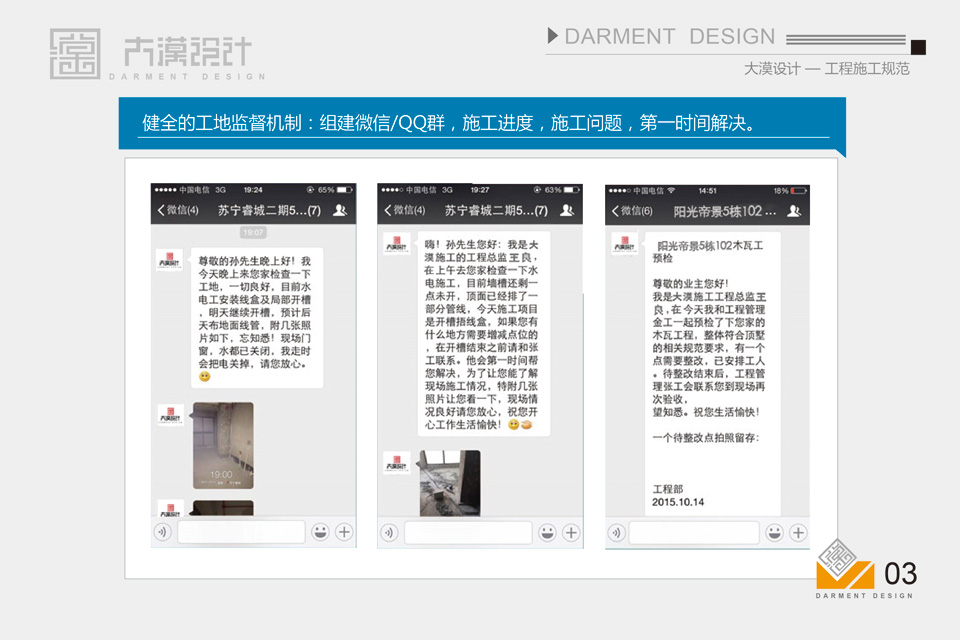
Task: Tap back arrow 微信(4) in 19:24 chat
Action: point(178,210)
